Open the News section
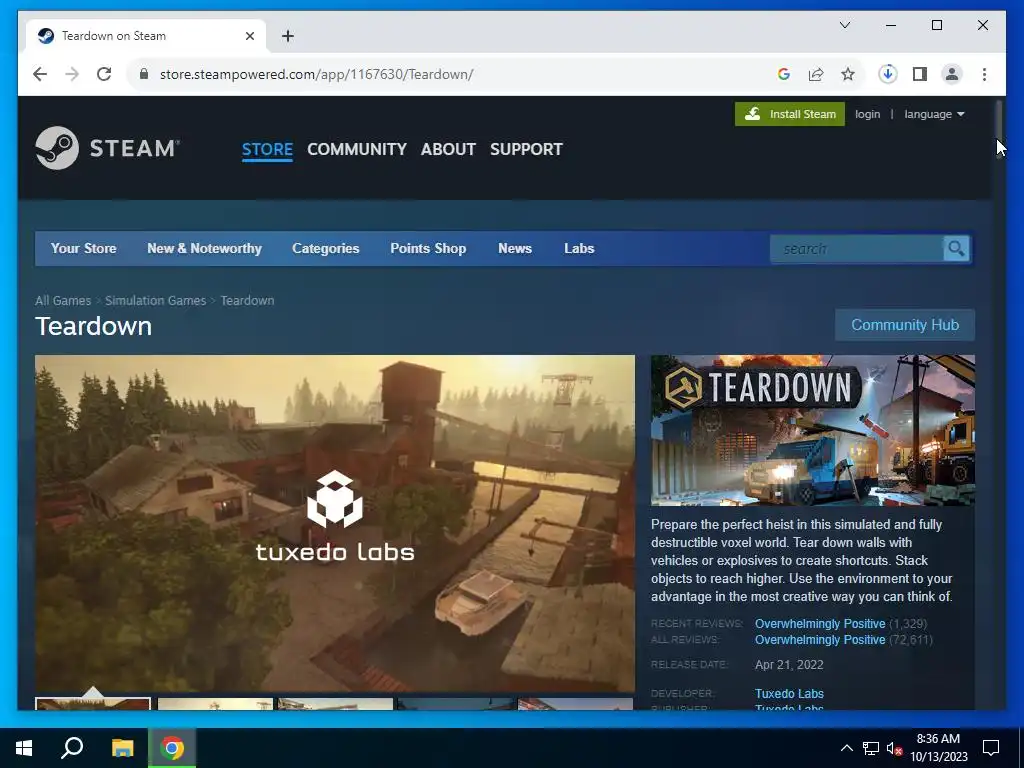Image resolution: width=1024 pixels, height=768 pixels. pyautogui.click(x=515, y=248)
